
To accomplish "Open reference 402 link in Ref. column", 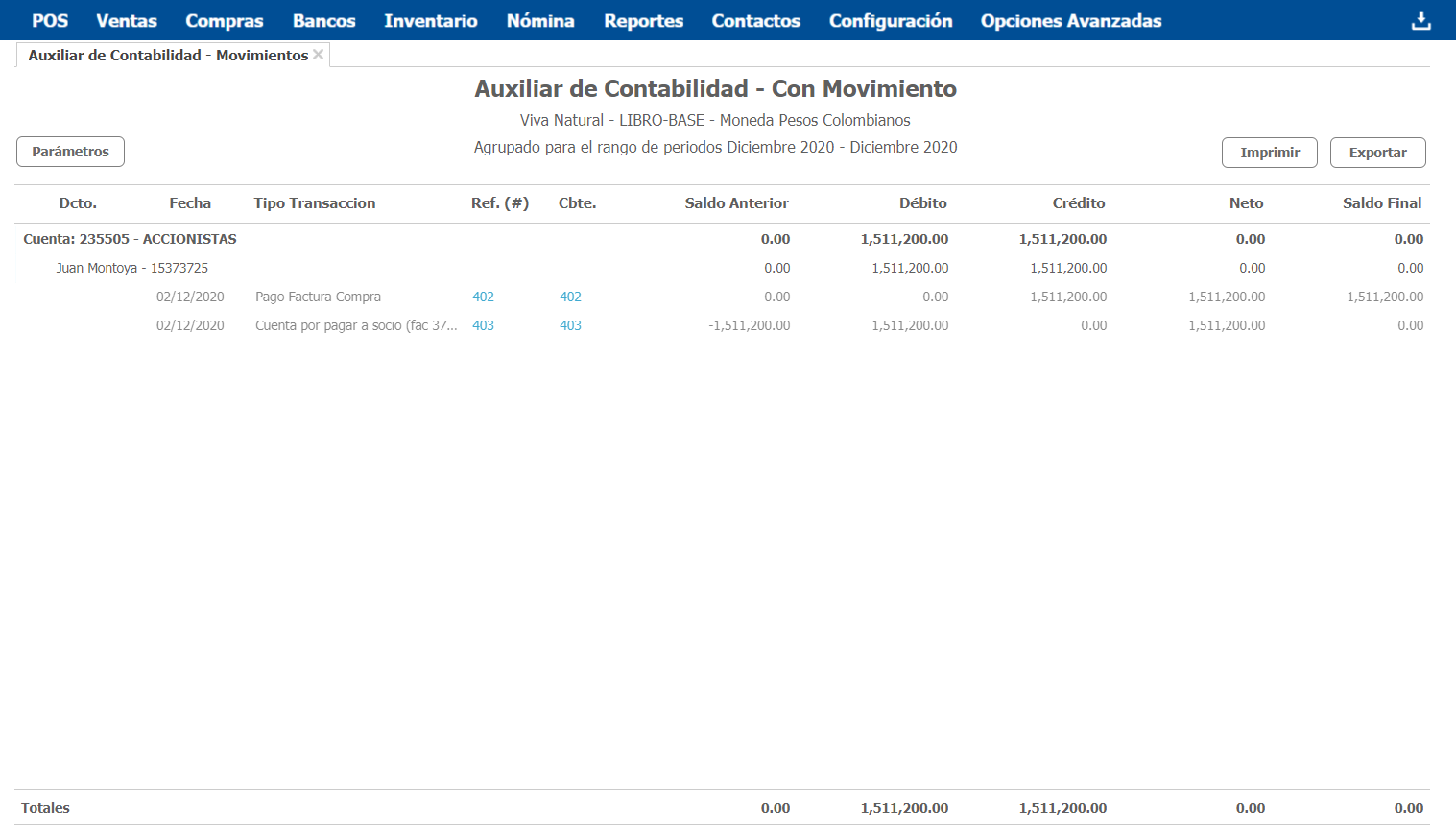I will 483,297.
